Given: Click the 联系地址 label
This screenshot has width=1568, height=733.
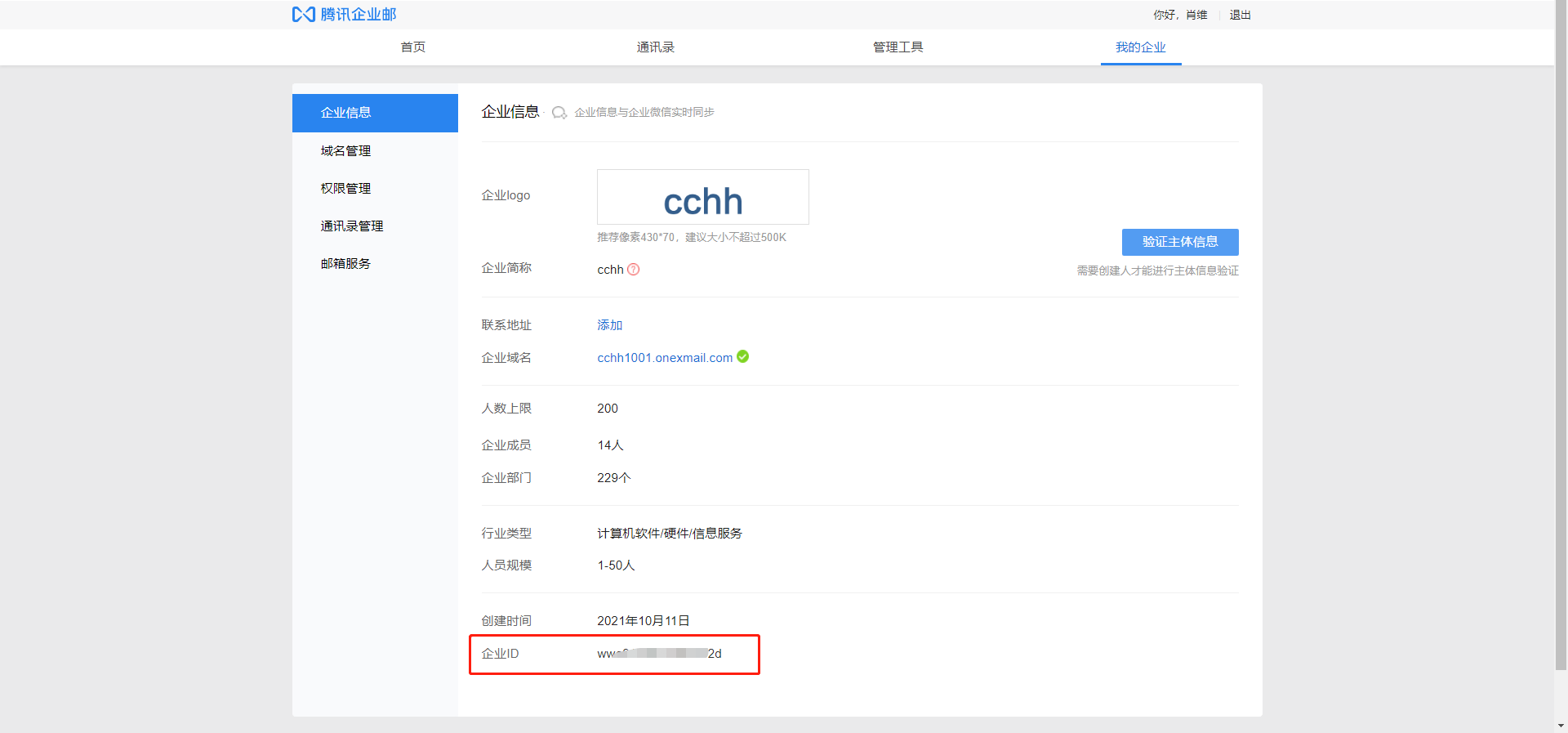Looking at the screenshot, I should point(506,325).
